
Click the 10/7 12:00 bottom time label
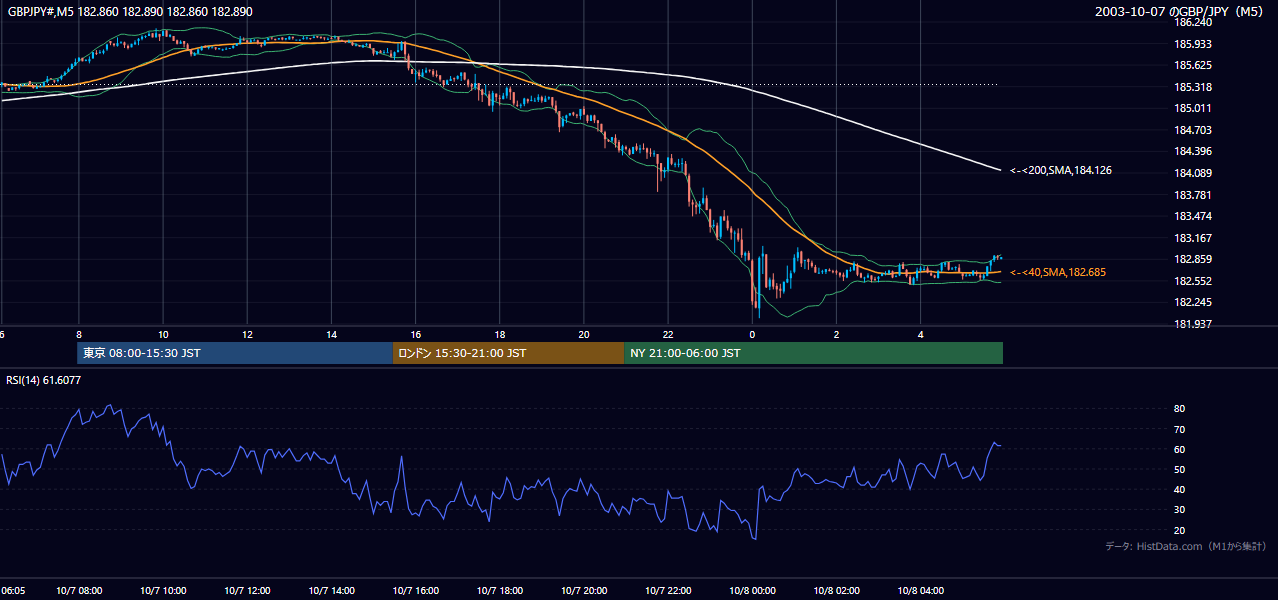click(247, 590)
